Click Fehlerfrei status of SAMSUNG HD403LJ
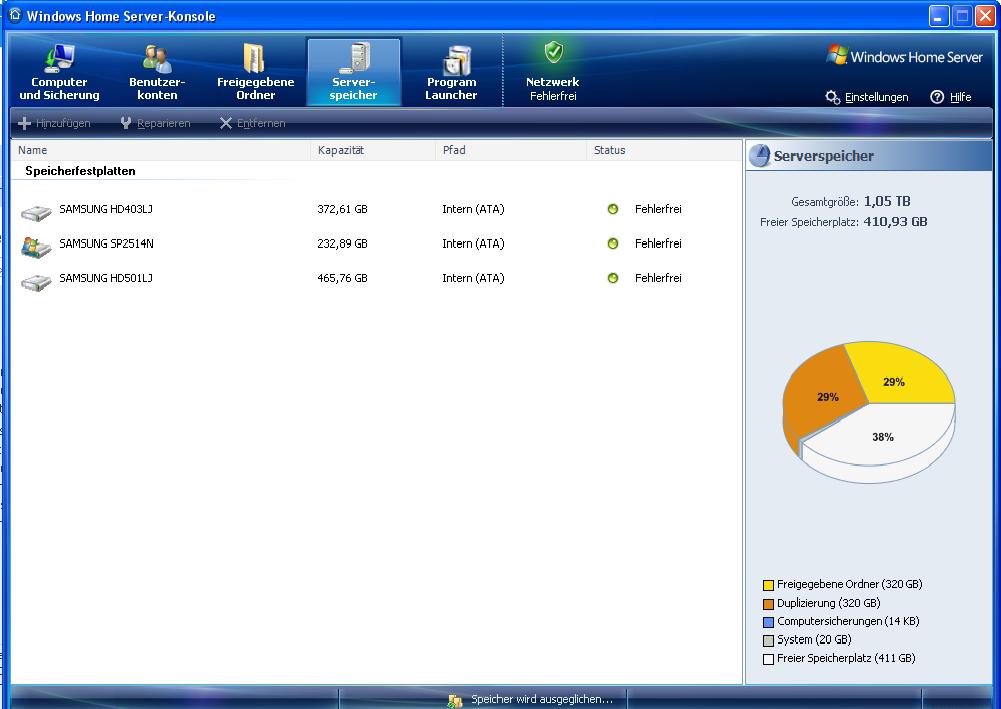This screenshot has width=1001, height=709. tap(658, 209)
